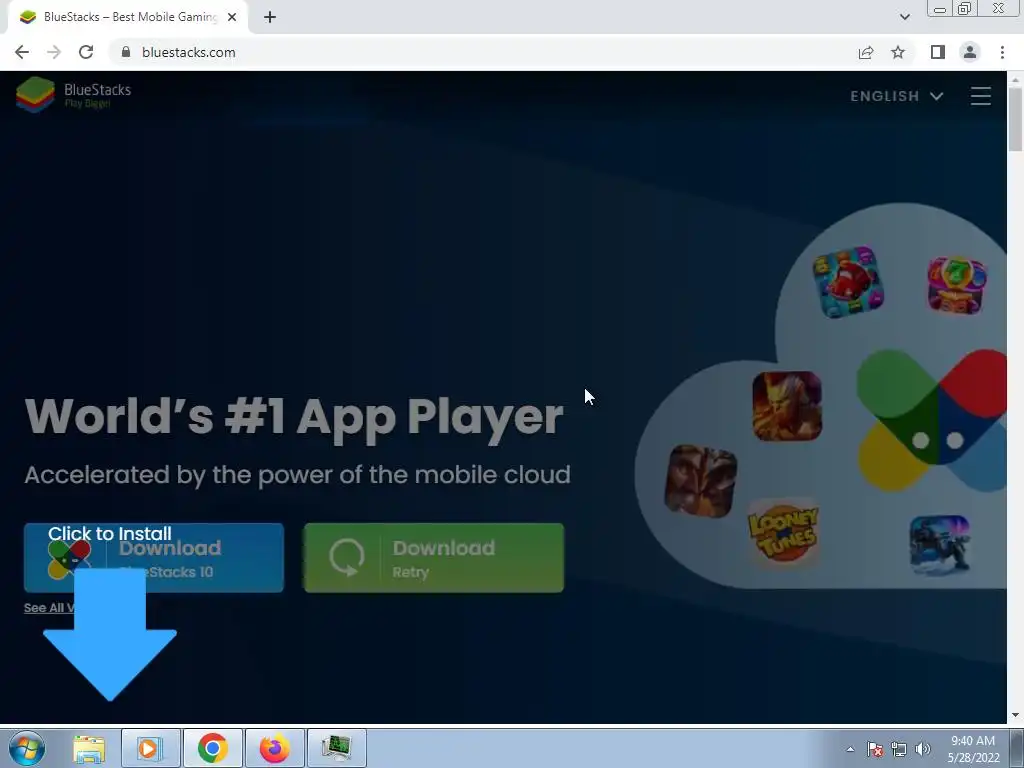This screenshot has height=768, width=1024.
Task: Click the slots 7 game icon
Action: [x=957, y=285]
